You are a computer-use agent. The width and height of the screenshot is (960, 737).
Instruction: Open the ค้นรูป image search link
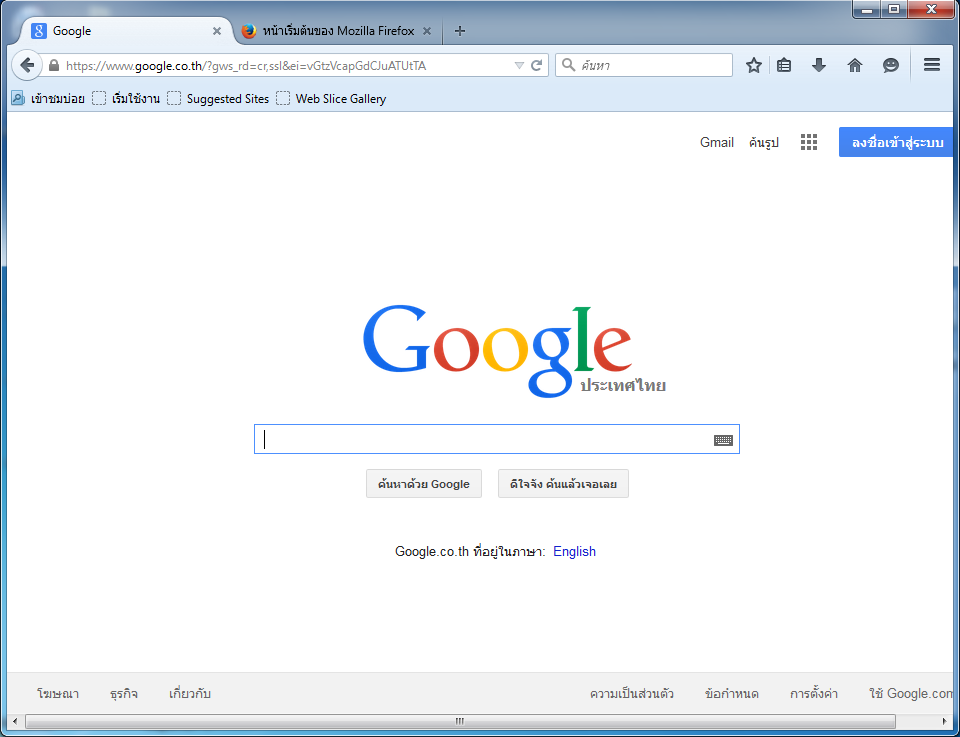pos(763,143)
